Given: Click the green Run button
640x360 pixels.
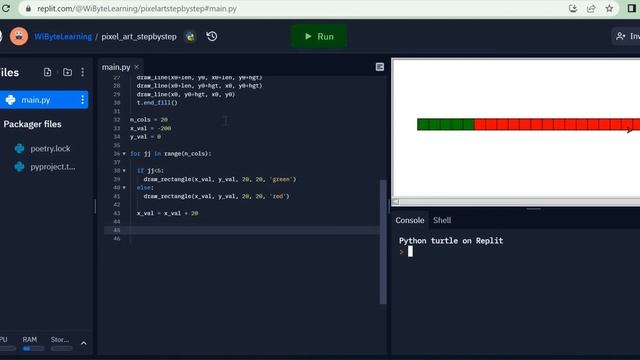Looking at the screenshot, I should click(319, 36).
